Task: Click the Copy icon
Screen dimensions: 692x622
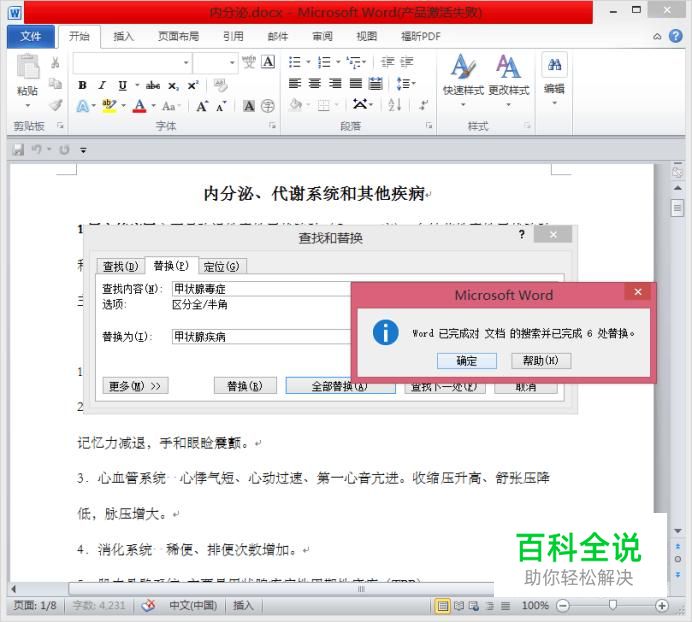Action: [55, 84]
